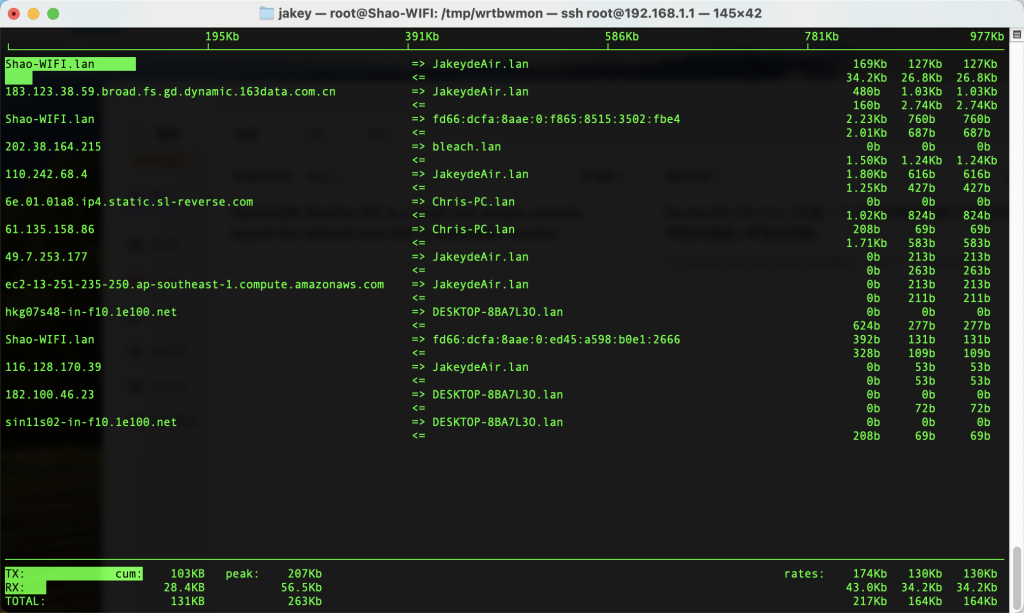The height and width of the screenshot is (613, 1024).
Task: Click the ec2 amazonaws.com hostname row
Action: click(x=194, y=285)
